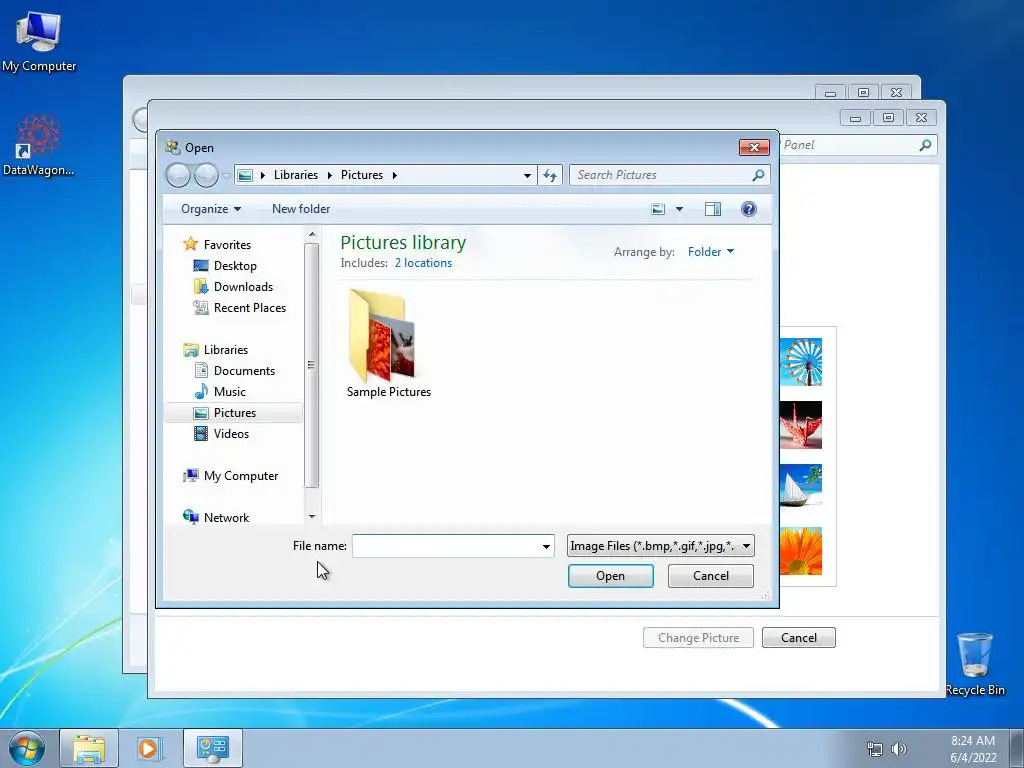Click the search magnifier in Search Pictures
This screenshot has height=768, width=1024.
point(758,175)
